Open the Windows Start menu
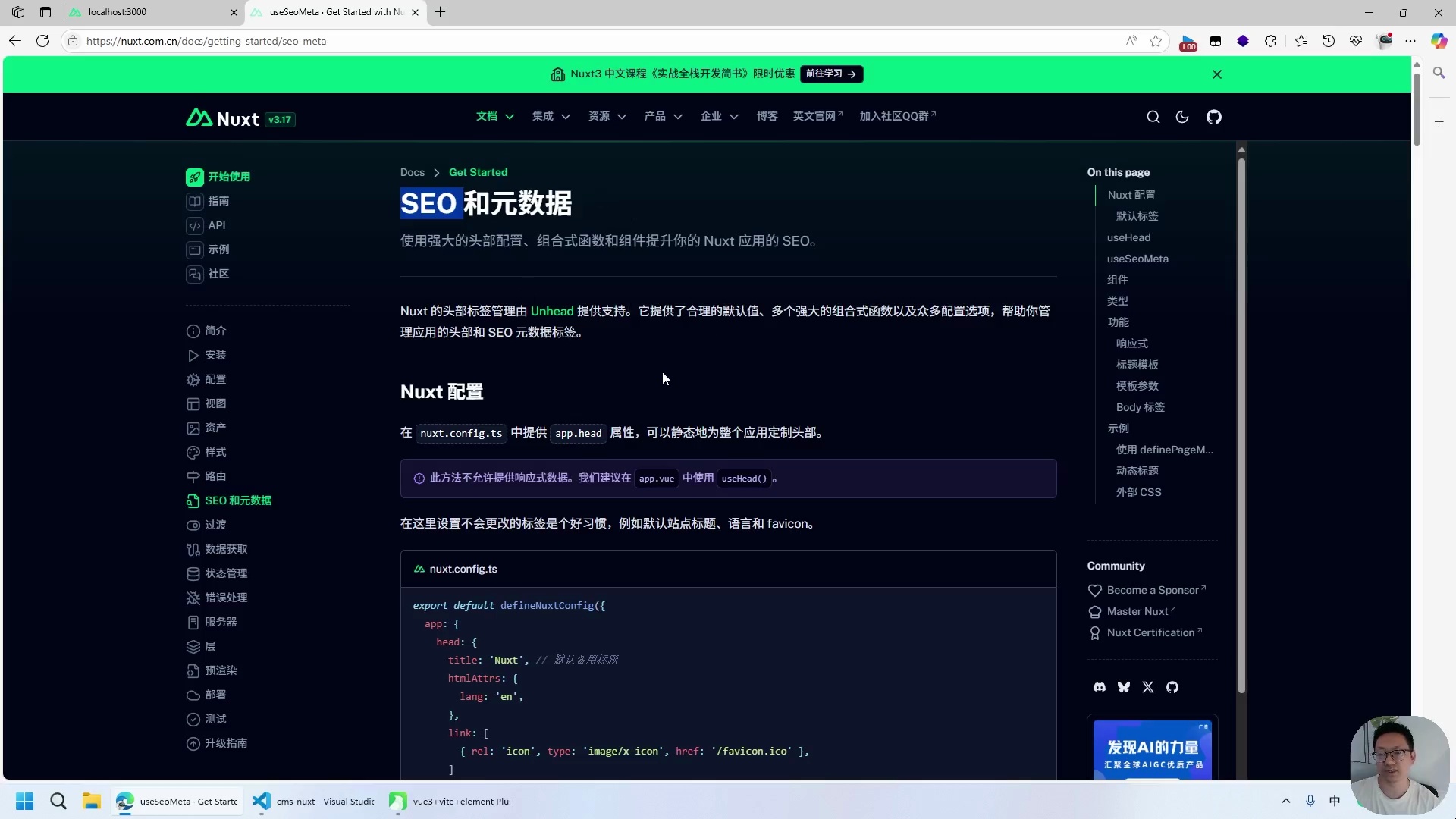 (x=25, y=801)
